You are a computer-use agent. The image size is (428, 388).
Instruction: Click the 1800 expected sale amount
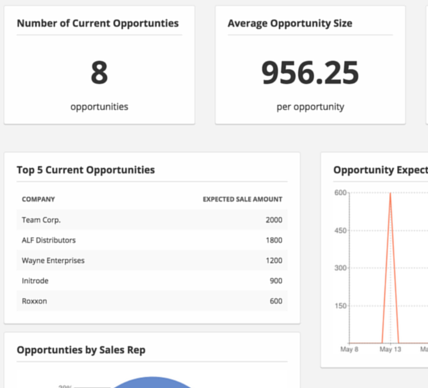[274, 240]
